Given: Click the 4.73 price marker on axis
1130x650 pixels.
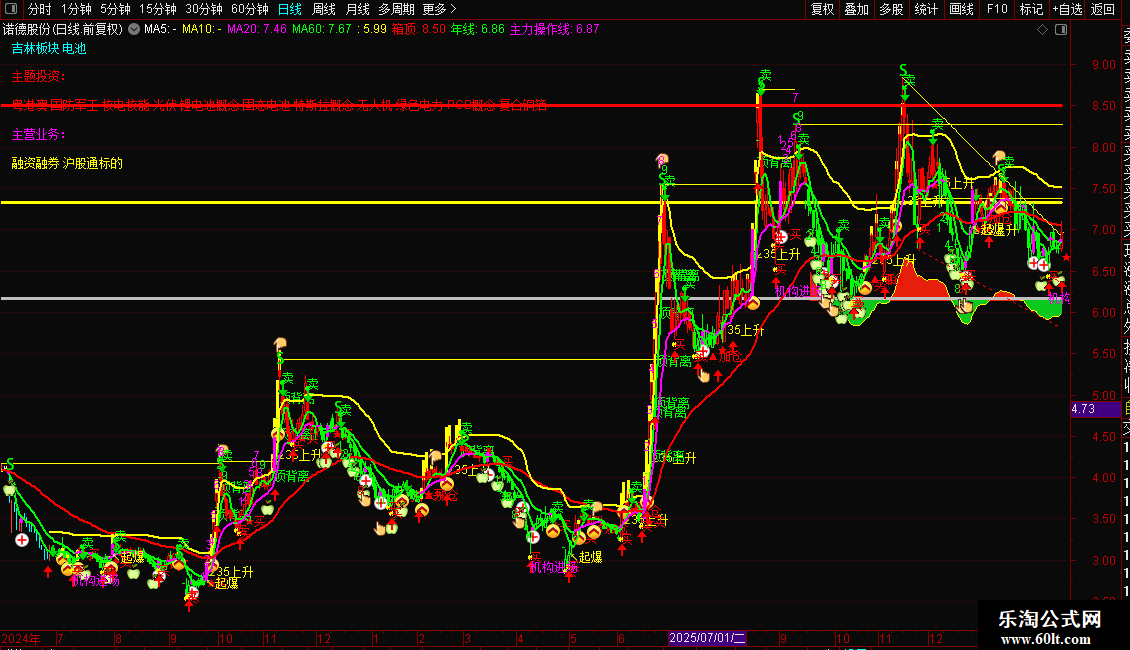Looking at the screenshot, I should (x=1095, y=409).
